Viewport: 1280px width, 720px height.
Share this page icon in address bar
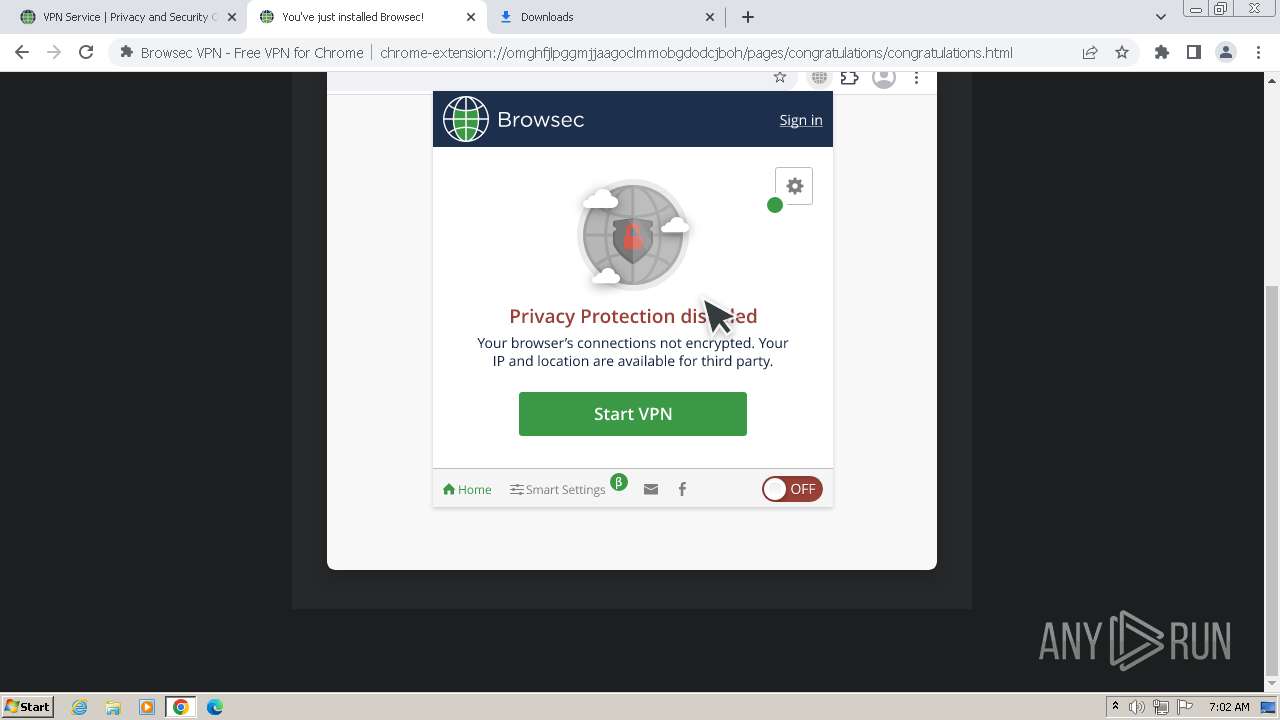[1090, 53]
